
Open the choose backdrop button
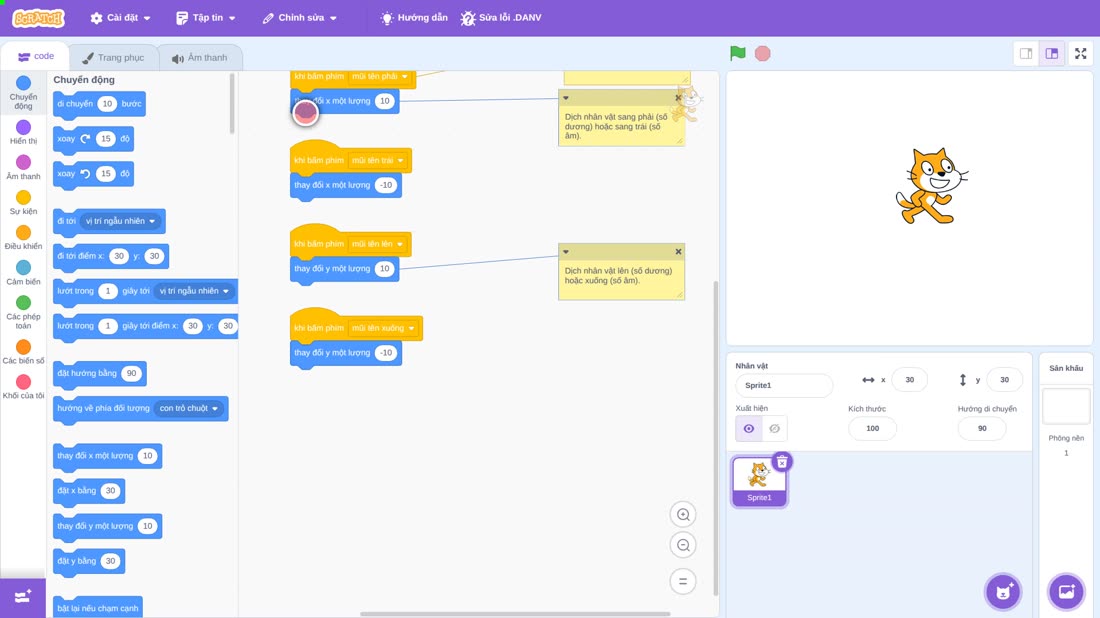[1066, 591]
